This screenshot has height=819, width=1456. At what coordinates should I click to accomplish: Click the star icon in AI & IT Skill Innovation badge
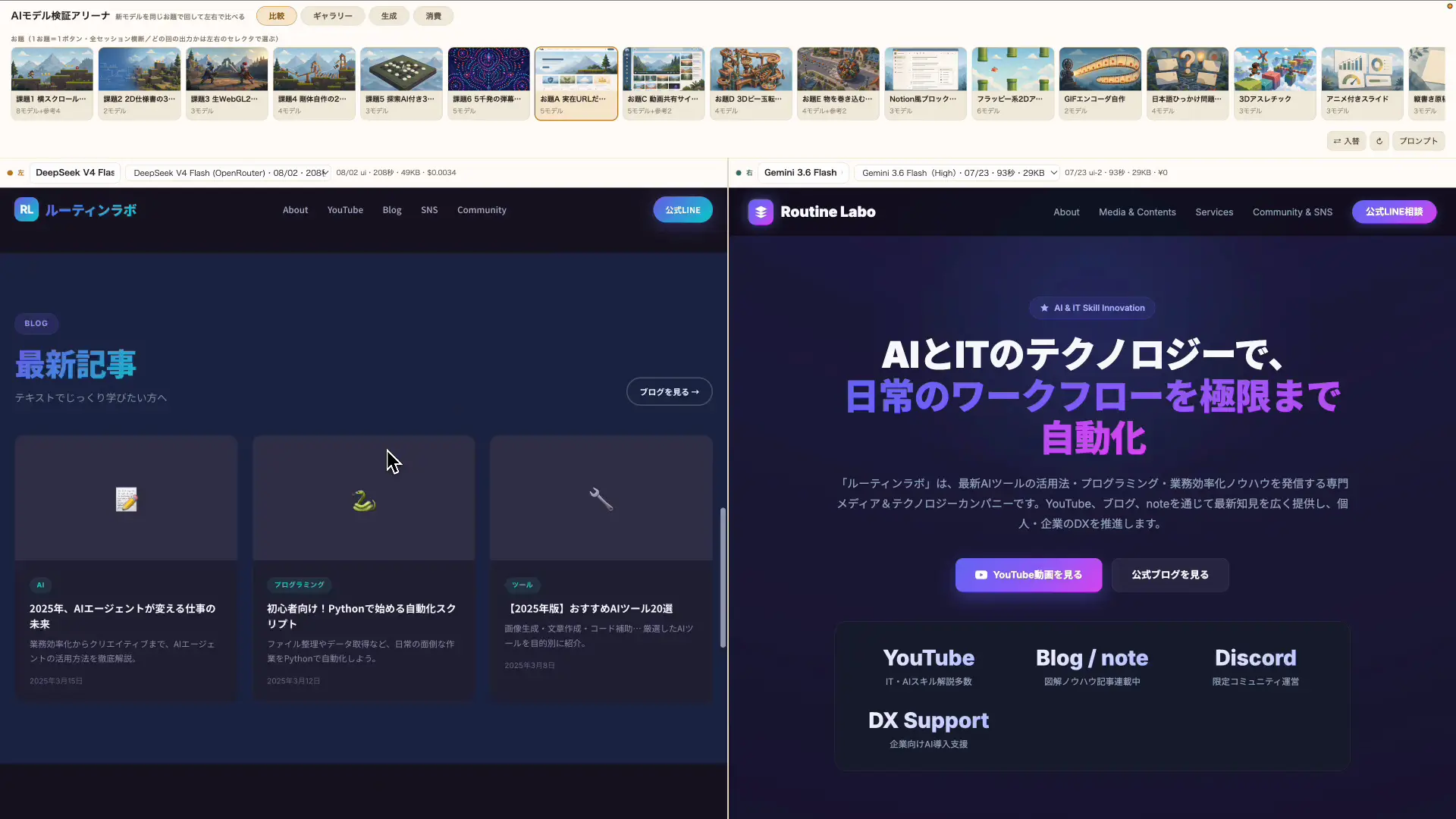pos(1044,308)
